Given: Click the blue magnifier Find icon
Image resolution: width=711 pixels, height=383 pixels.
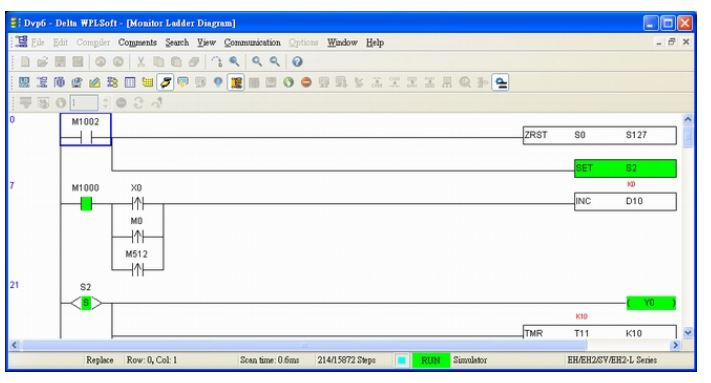Looking at the screenshot, I should tap(234, 62).
